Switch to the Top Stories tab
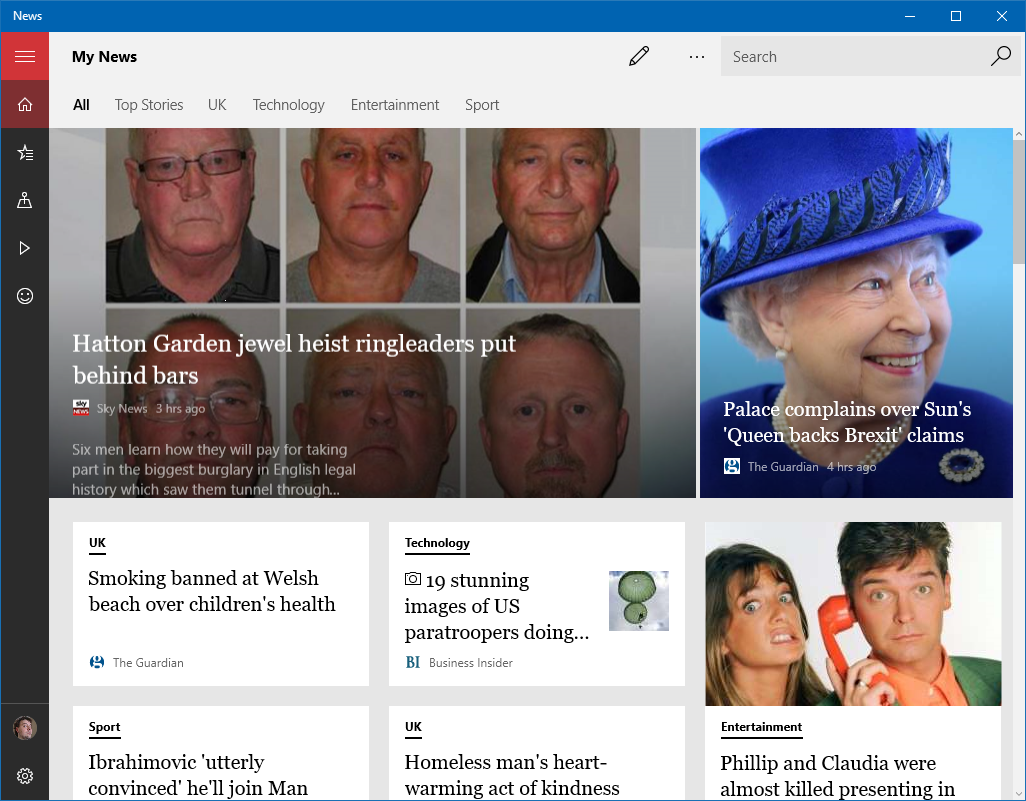1026x801 pixels. 149,105
